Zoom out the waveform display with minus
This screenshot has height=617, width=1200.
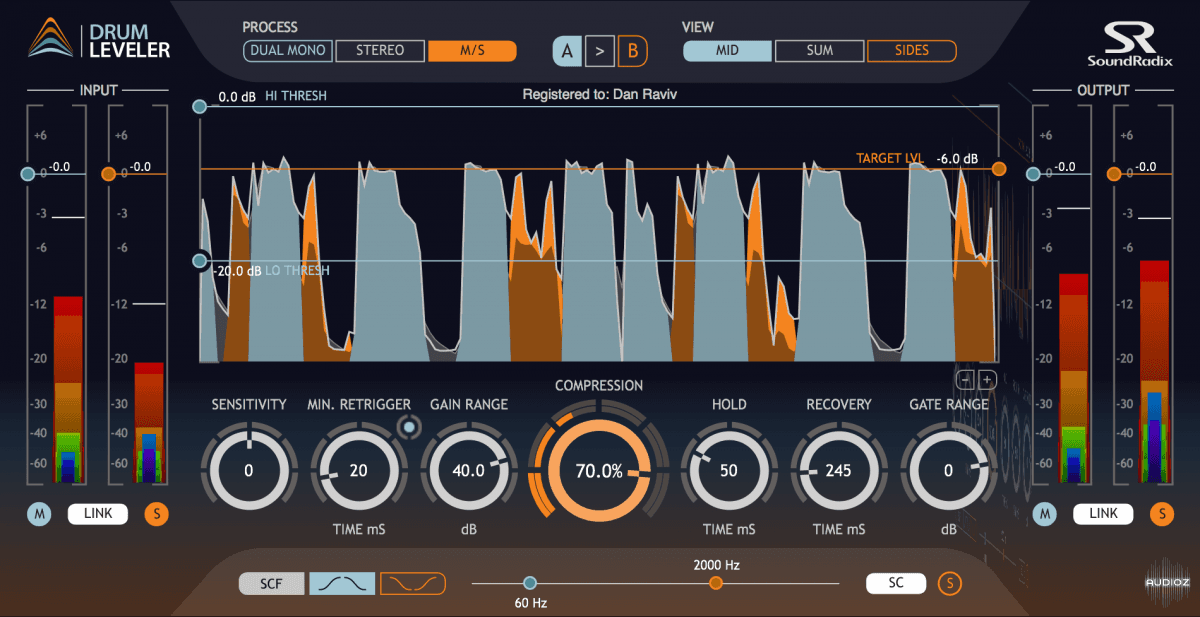(x=966, y=380)
